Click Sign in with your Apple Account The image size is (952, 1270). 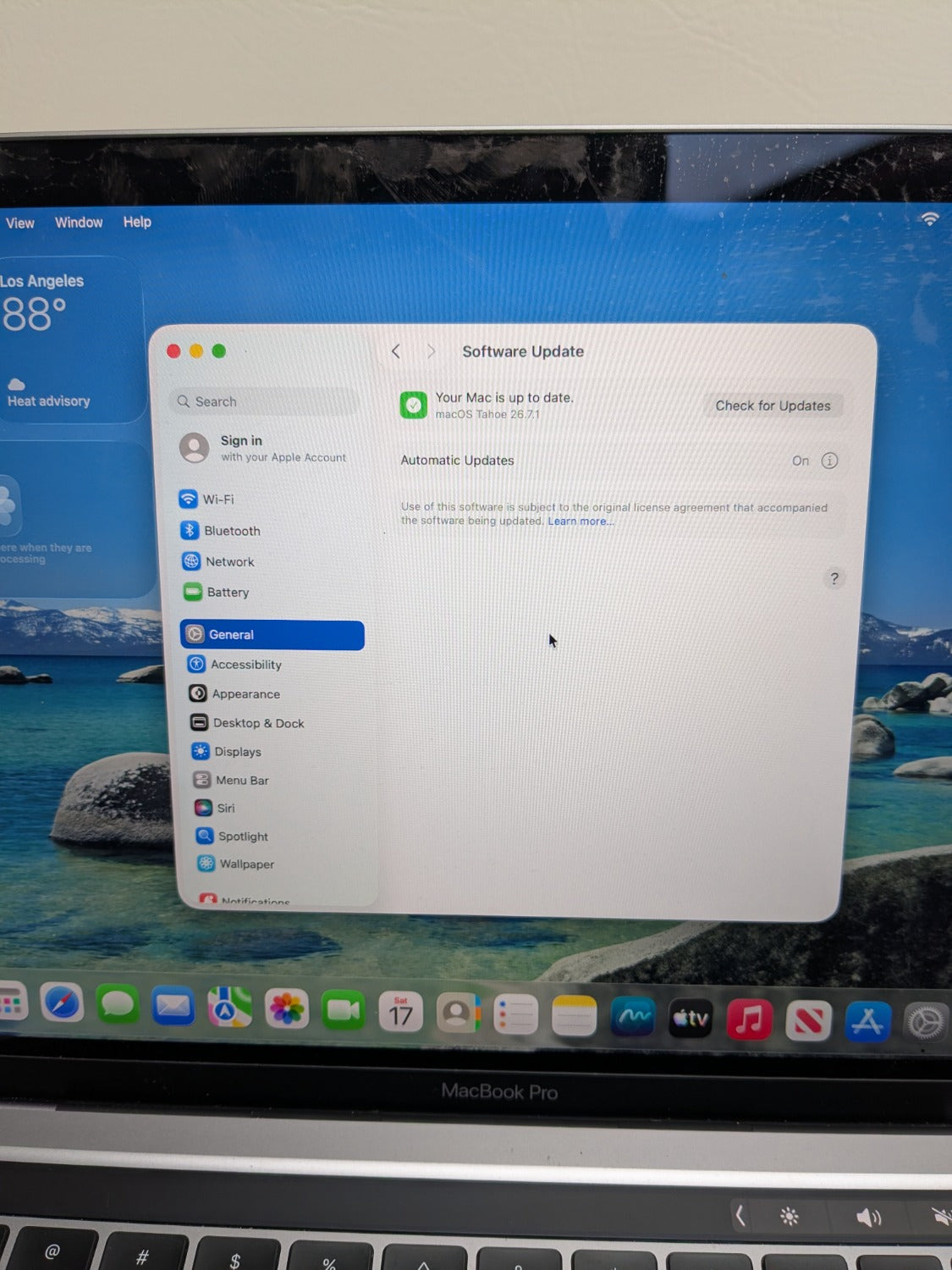click(x=264, y=448)
